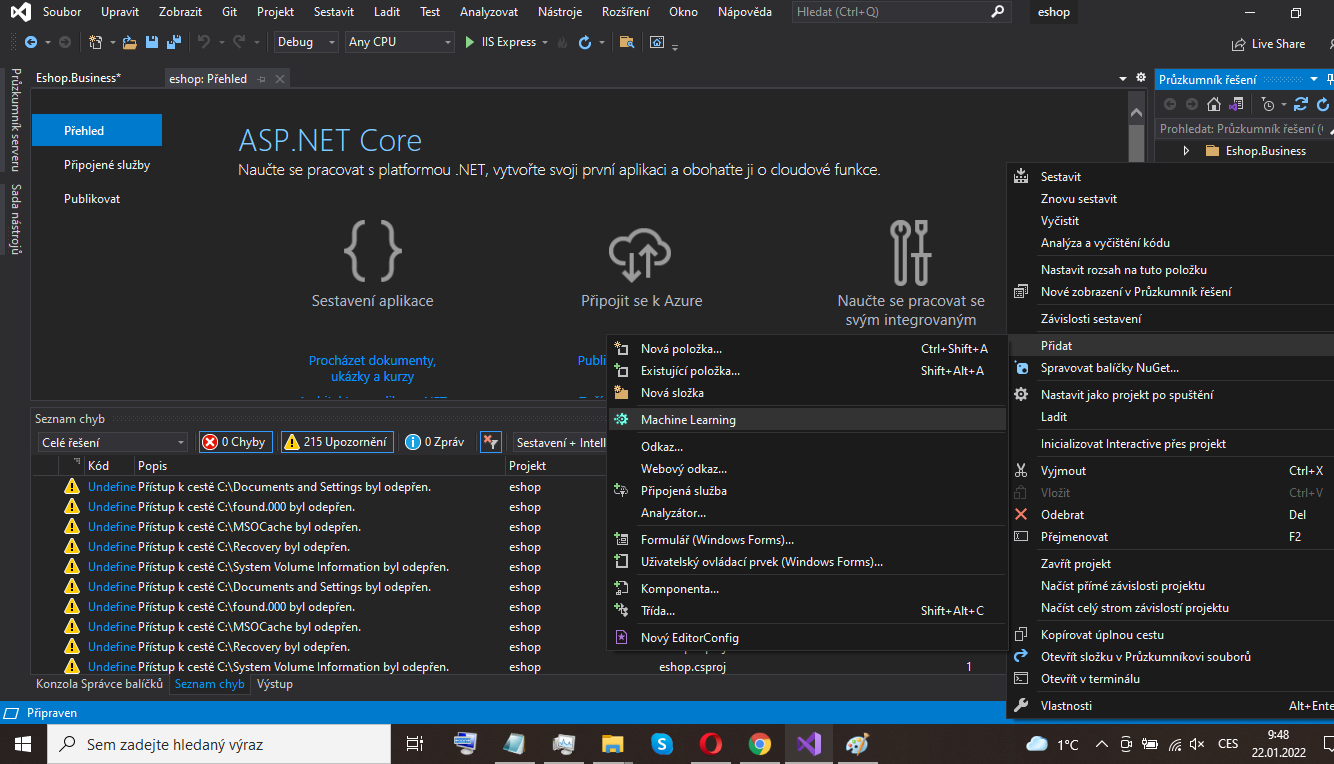Viewport: 1334px width, 764px height.
Task: Open the Any CPU platform dropdown
Action: click(400, 42)
